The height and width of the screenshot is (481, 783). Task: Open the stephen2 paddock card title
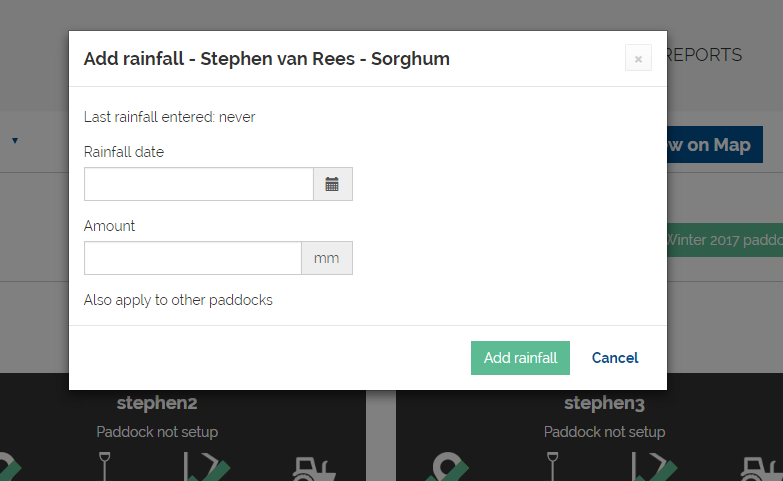[157, 403]
